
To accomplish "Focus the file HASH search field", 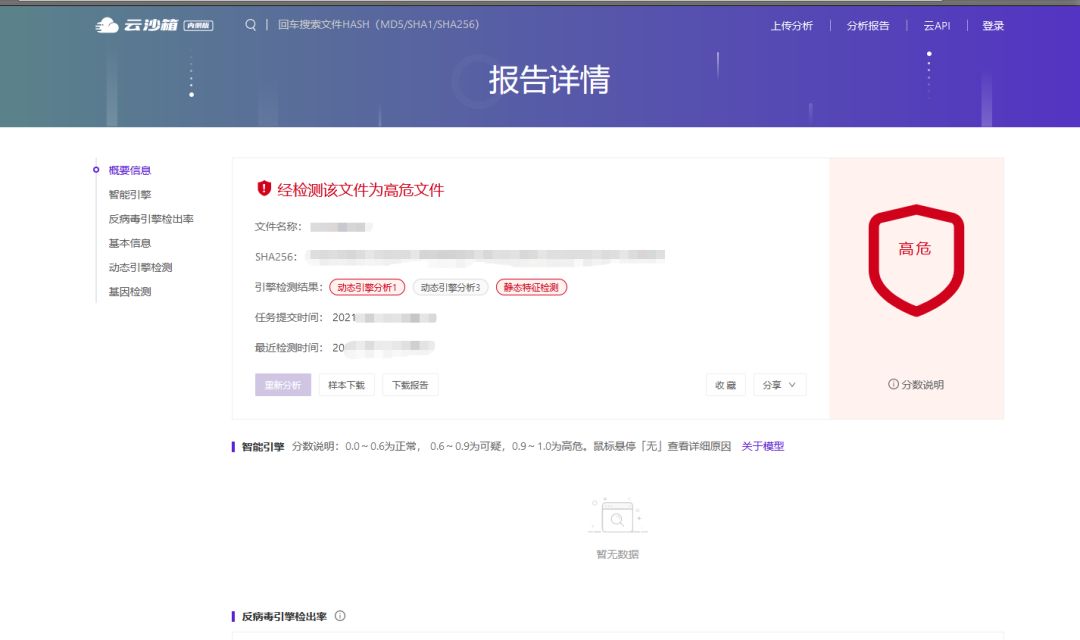I will coord(378,25).
